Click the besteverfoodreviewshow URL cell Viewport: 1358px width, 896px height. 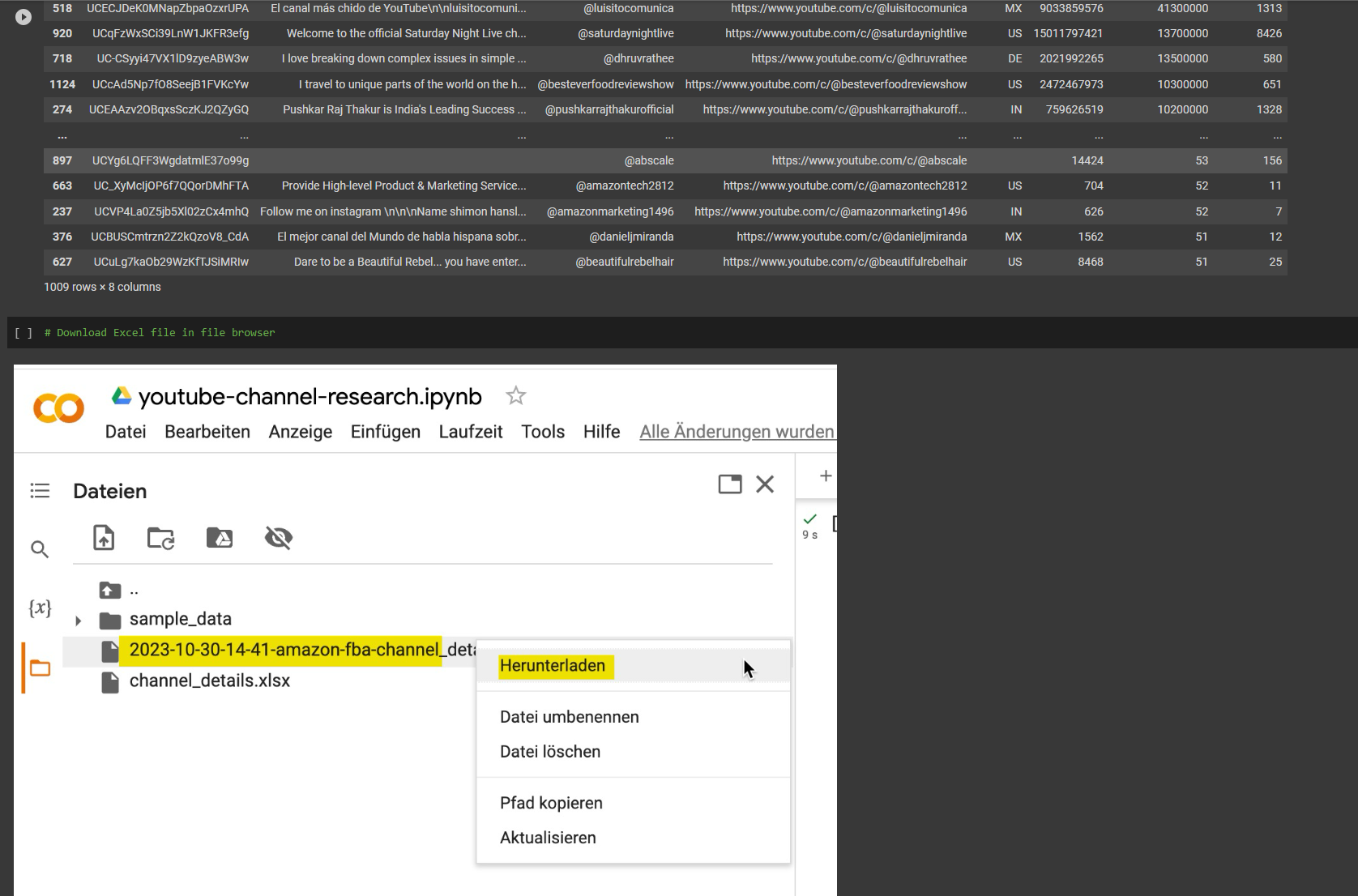coord(826,84)
